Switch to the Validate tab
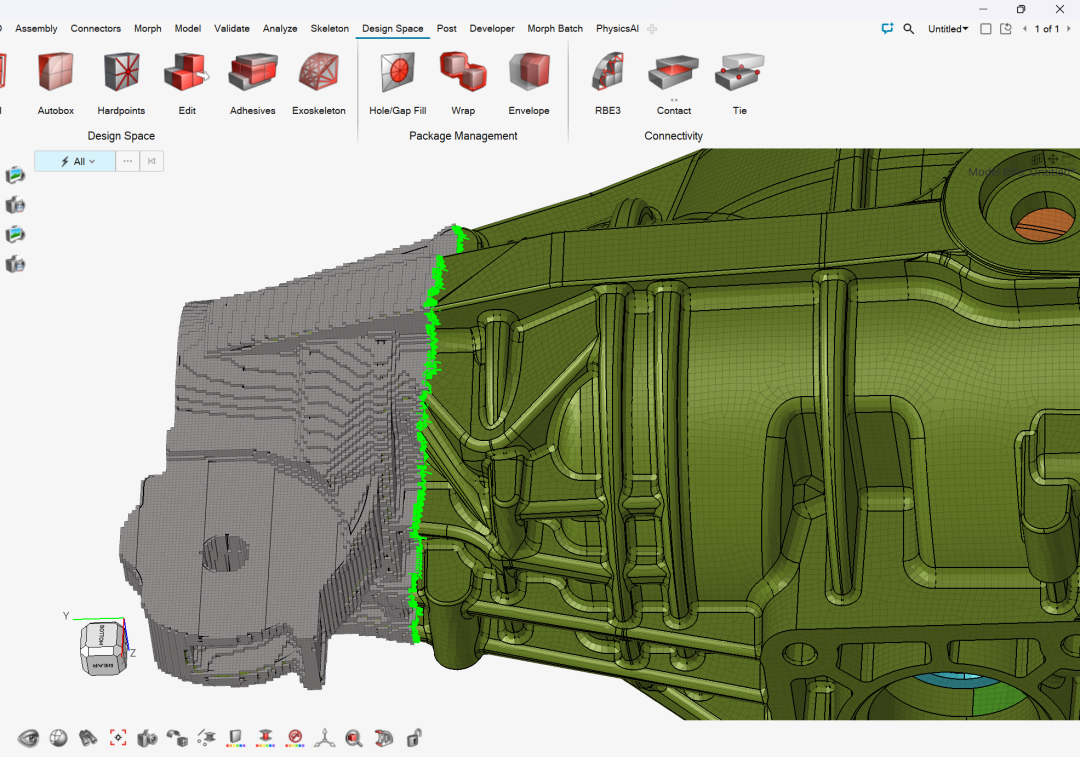This screenshot has height=757, width=1080. click(231, 28)
